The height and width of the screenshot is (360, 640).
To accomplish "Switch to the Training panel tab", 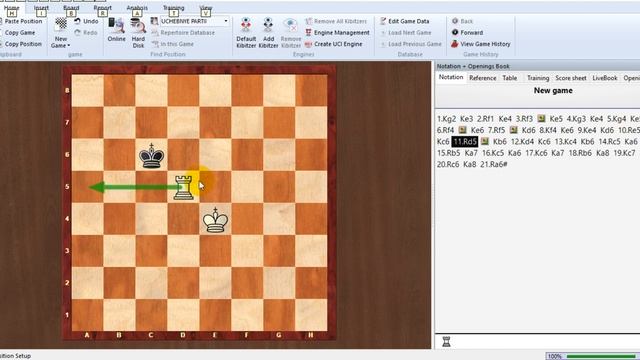I will click(538, 78).
